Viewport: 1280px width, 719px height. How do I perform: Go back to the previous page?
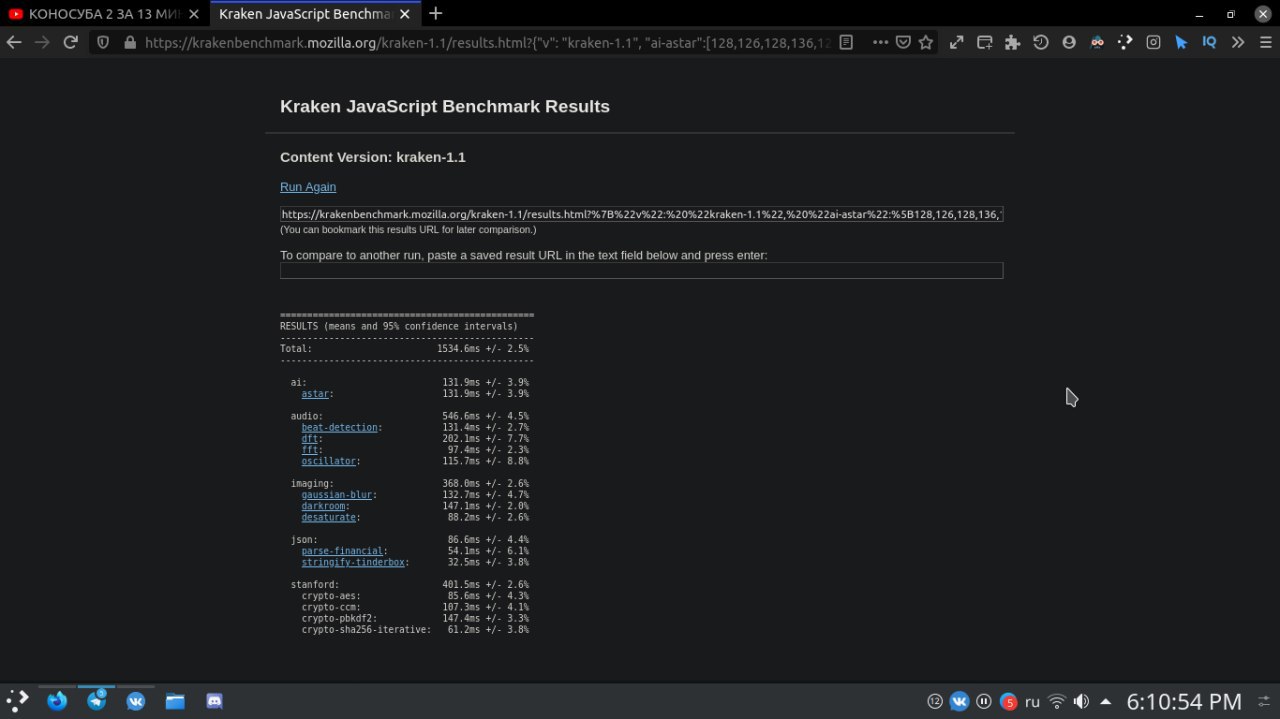pyautogui.click(x=14, y=43)
